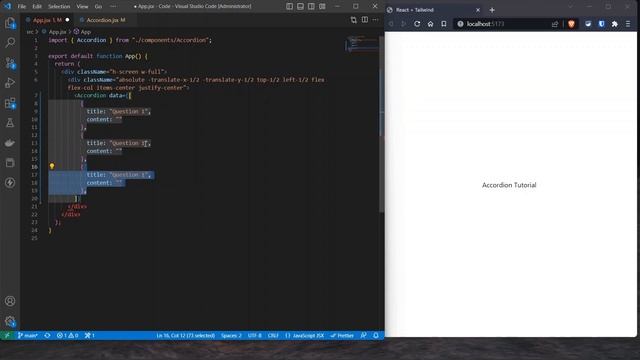Click the site info icon before localhost
This screenshot has height=360, width=640.
tap(460, 24)
